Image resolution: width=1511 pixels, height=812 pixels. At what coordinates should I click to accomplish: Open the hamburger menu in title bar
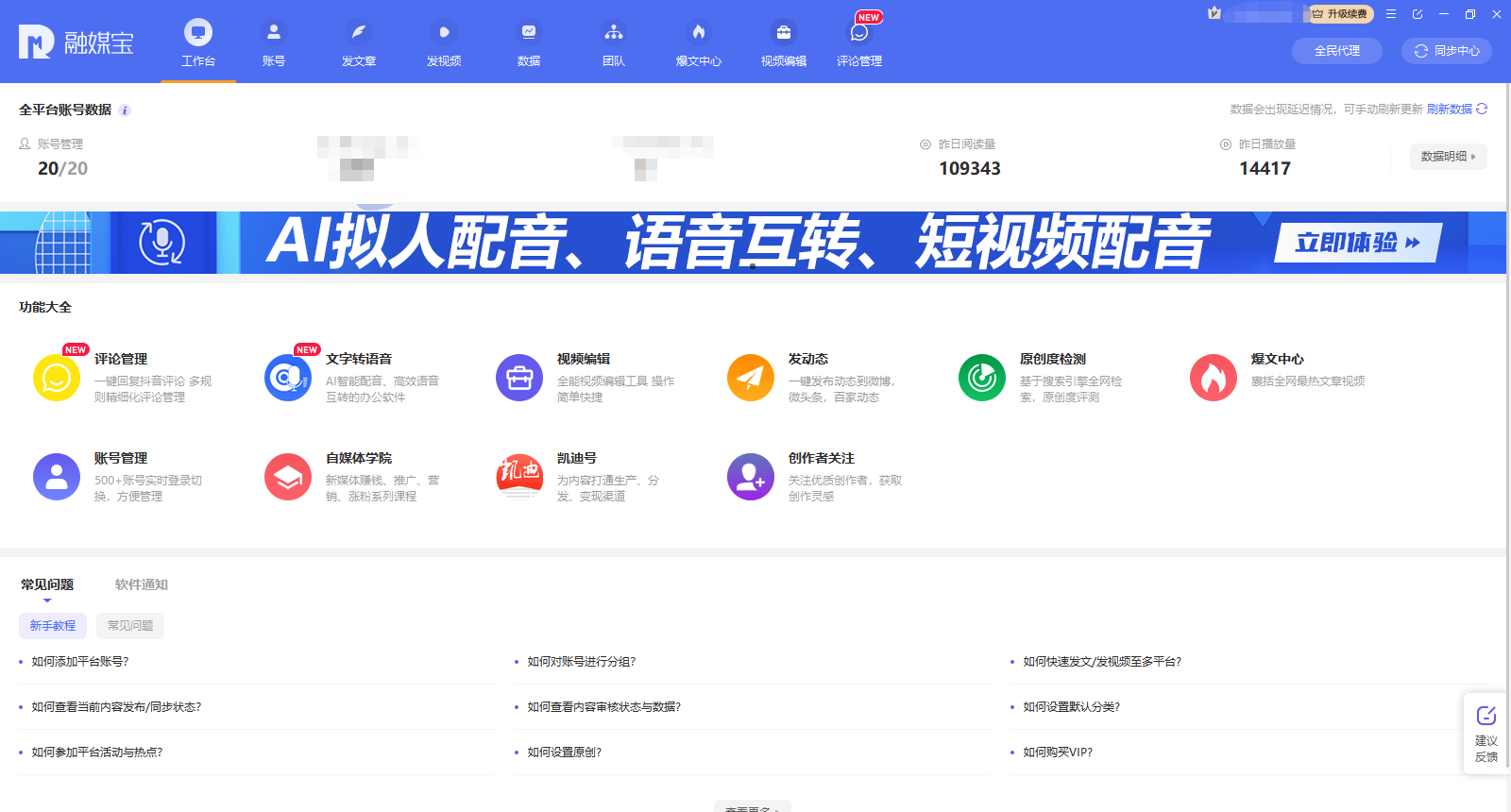(1391, 14)
